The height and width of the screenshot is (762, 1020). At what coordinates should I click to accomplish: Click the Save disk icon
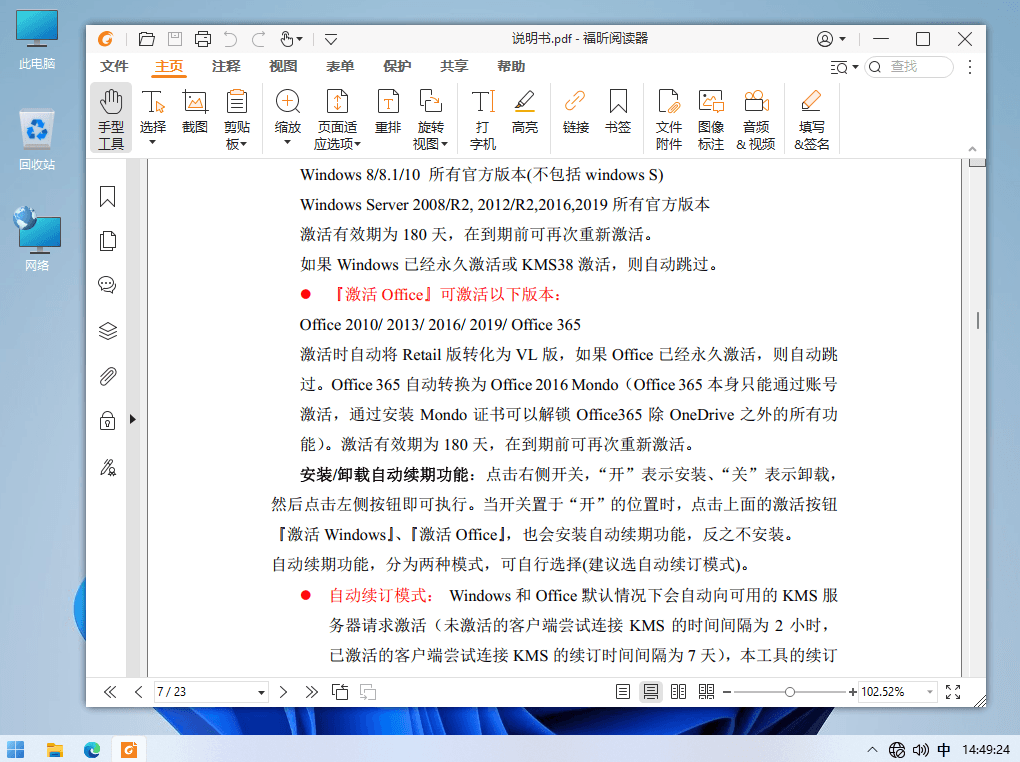(175, 39)
